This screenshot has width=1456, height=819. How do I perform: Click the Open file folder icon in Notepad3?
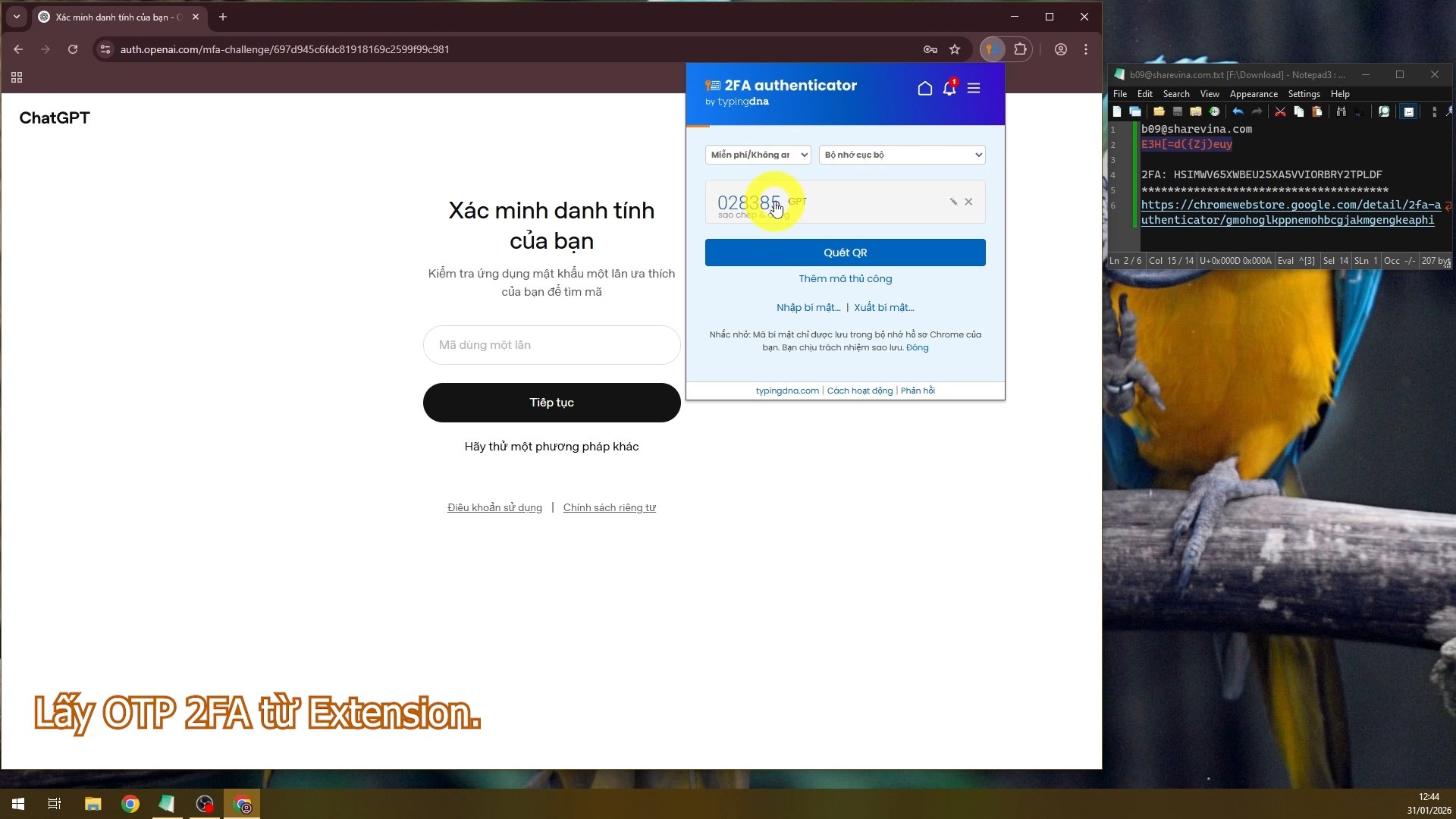click(x=1159, y=111)
